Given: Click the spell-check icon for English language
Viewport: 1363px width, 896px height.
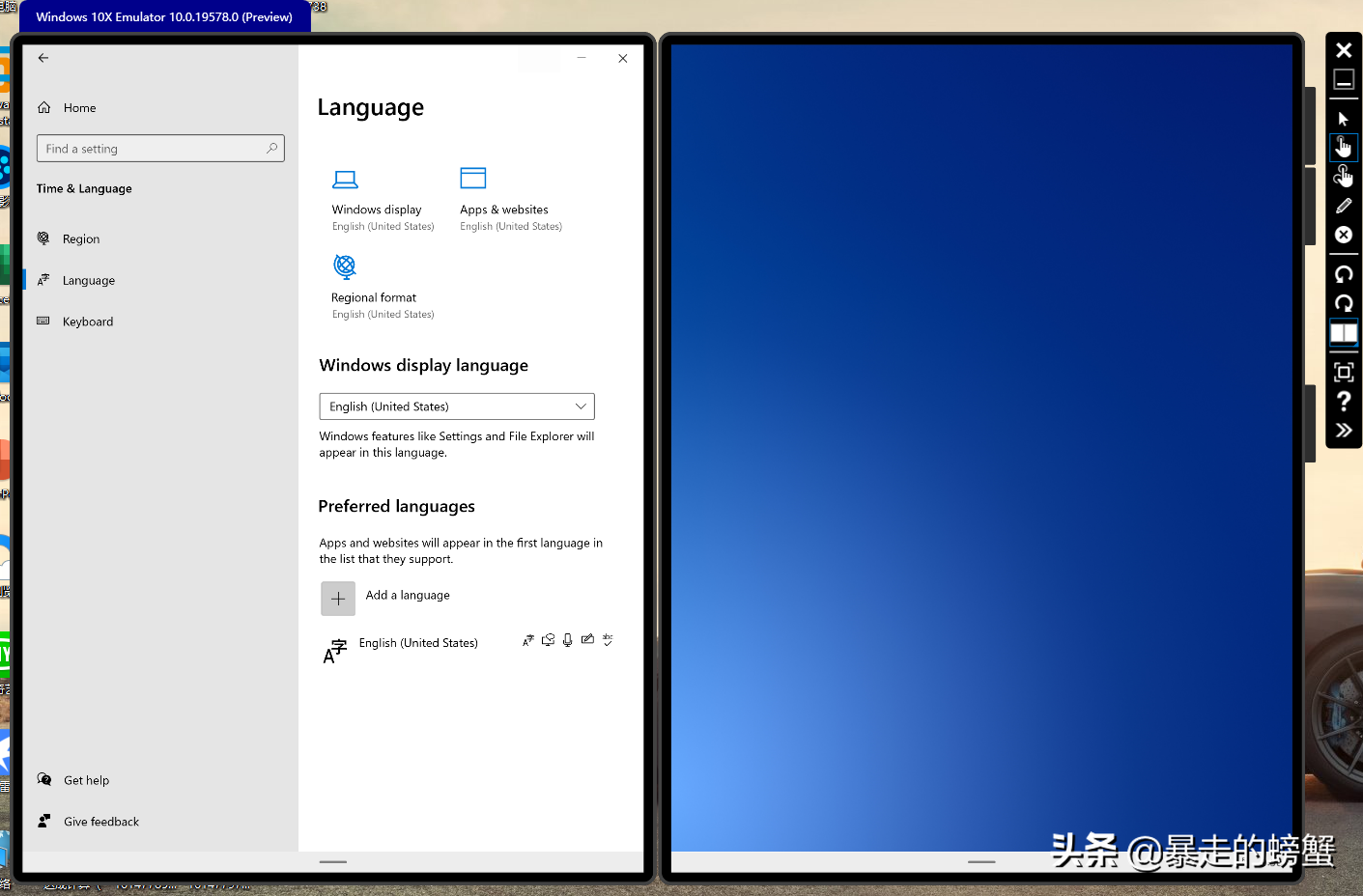Looking at the screenshot, I should pos(608,640).
